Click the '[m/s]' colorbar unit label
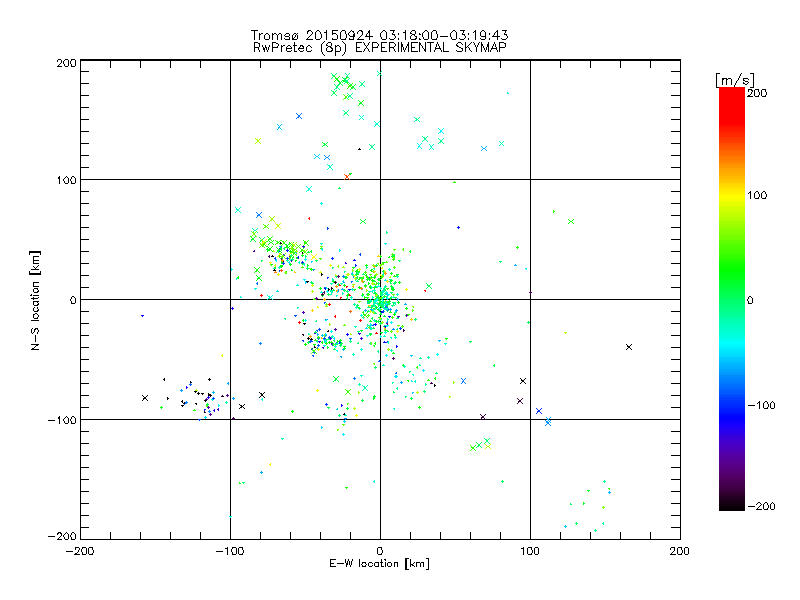Viewport: 800px width, 600px height. point(735,80)
